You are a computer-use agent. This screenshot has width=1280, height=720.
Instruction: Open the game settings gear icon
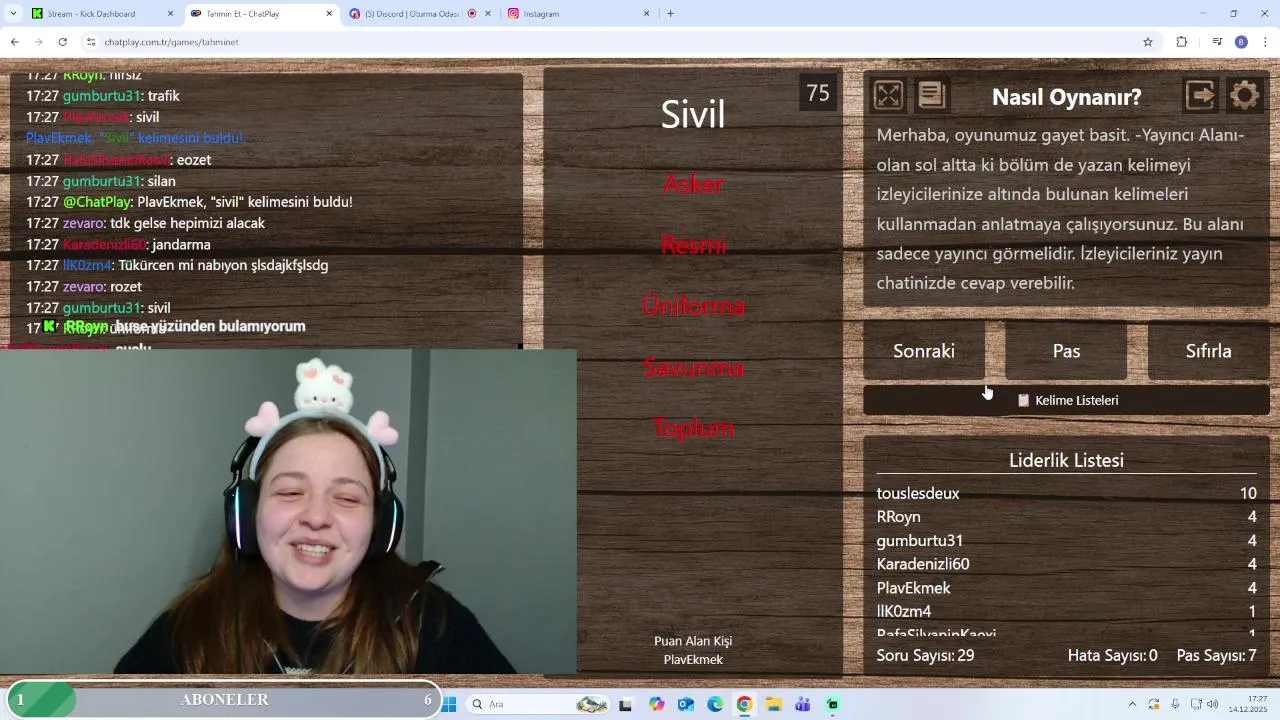[x=1245, y=95]
